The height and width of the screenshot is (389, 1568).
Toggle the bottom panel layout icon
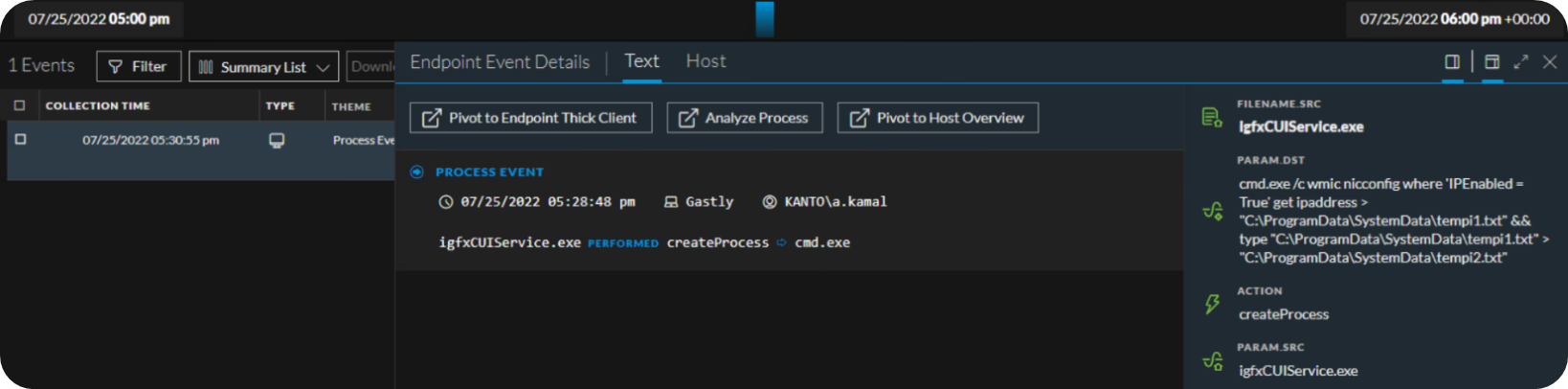(x=1491, y=62)
